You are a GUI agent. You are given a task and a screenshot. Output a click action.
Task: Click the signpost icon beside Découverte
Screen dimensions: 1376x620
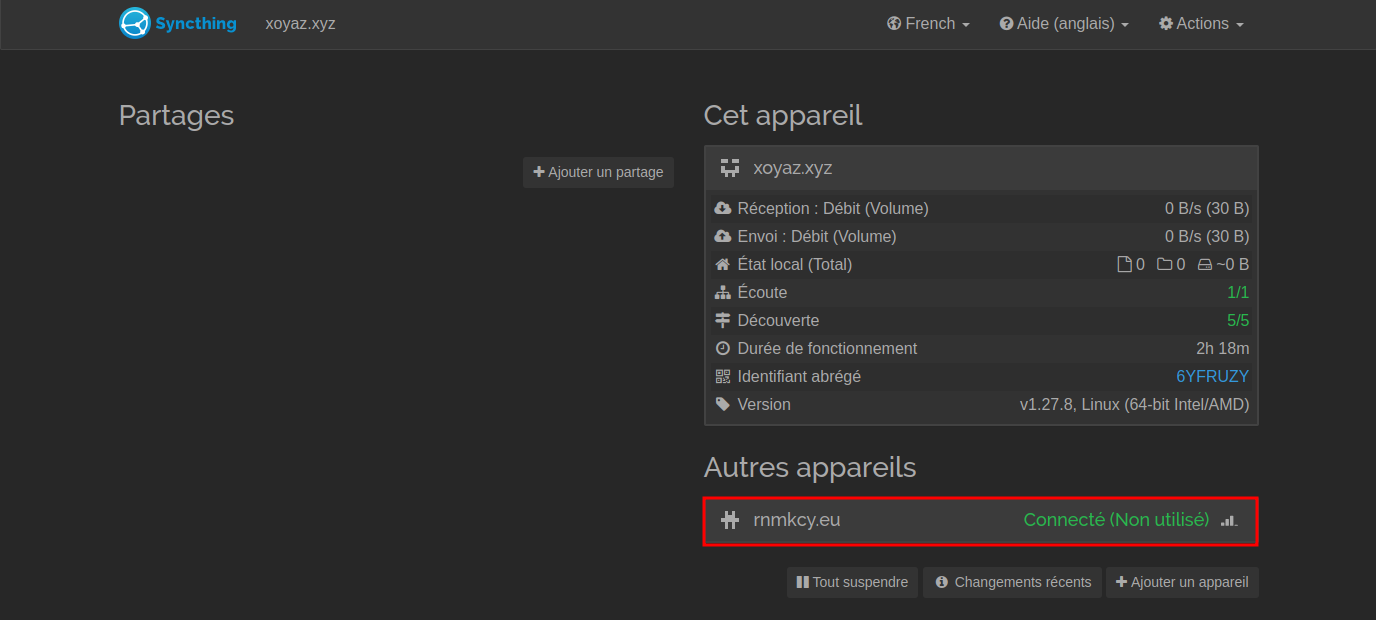click(723, 321)
